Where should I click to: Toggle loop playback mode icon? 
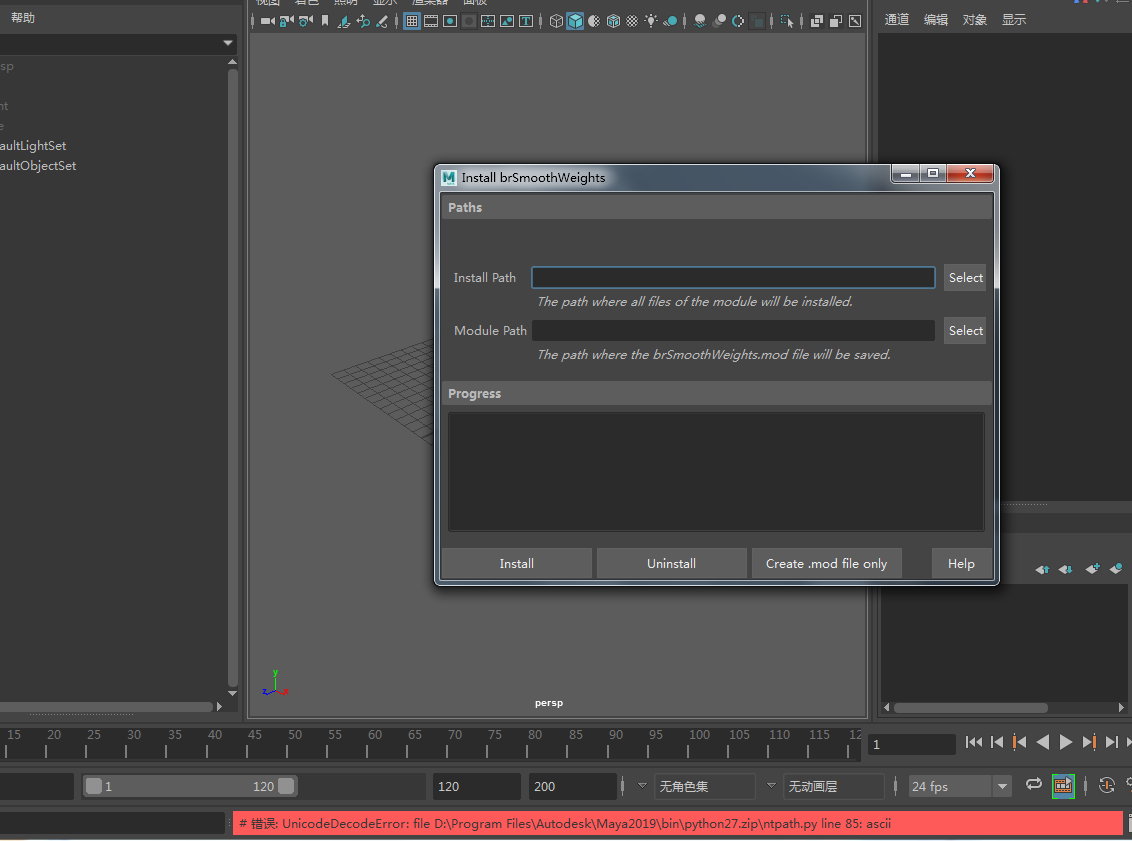pyautogui.click(x=1034, y=785)
